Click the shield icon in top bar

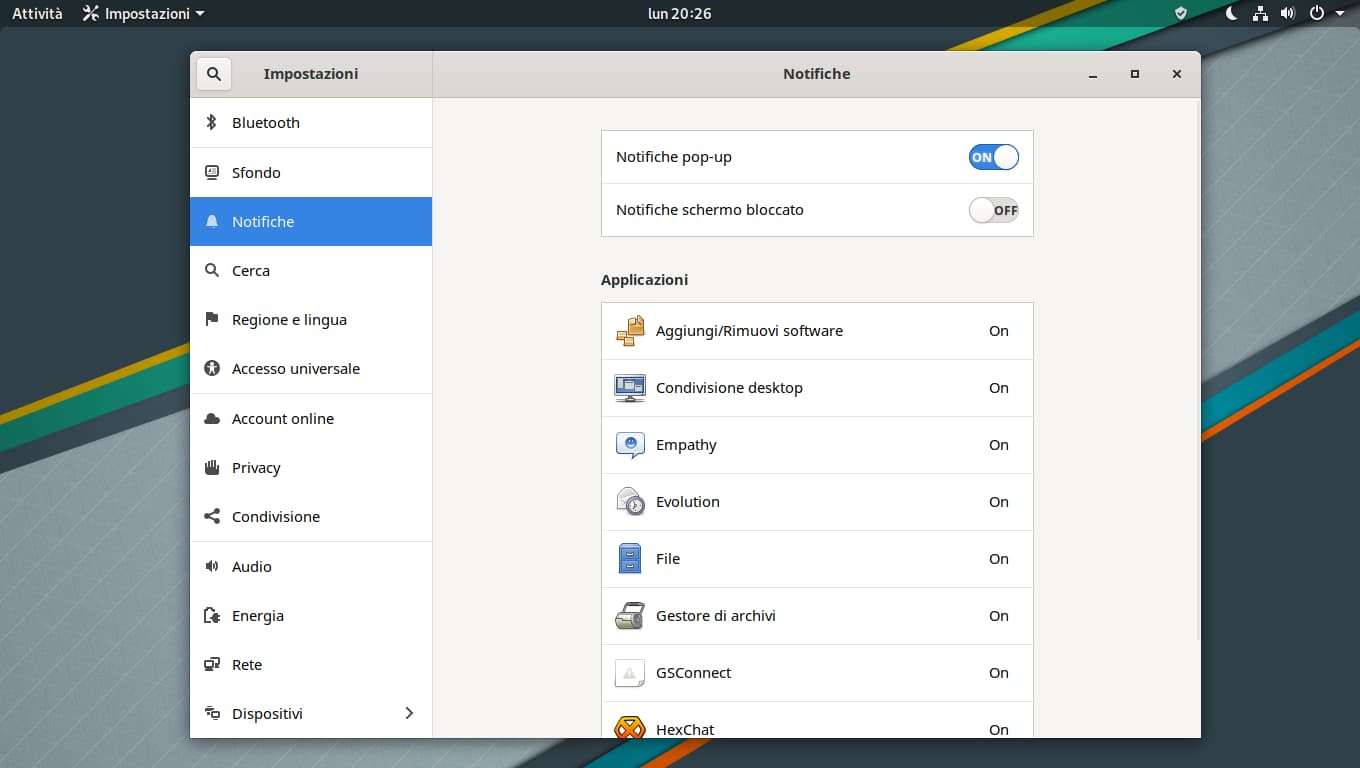pos(1181,13)
